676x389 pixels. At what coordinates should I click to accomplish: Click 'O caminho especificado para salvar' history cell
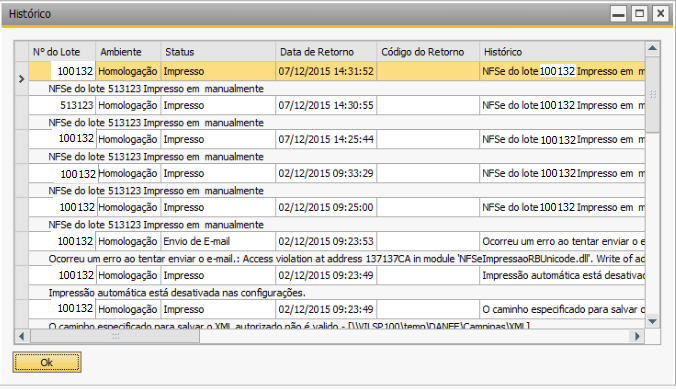[562, 310]
